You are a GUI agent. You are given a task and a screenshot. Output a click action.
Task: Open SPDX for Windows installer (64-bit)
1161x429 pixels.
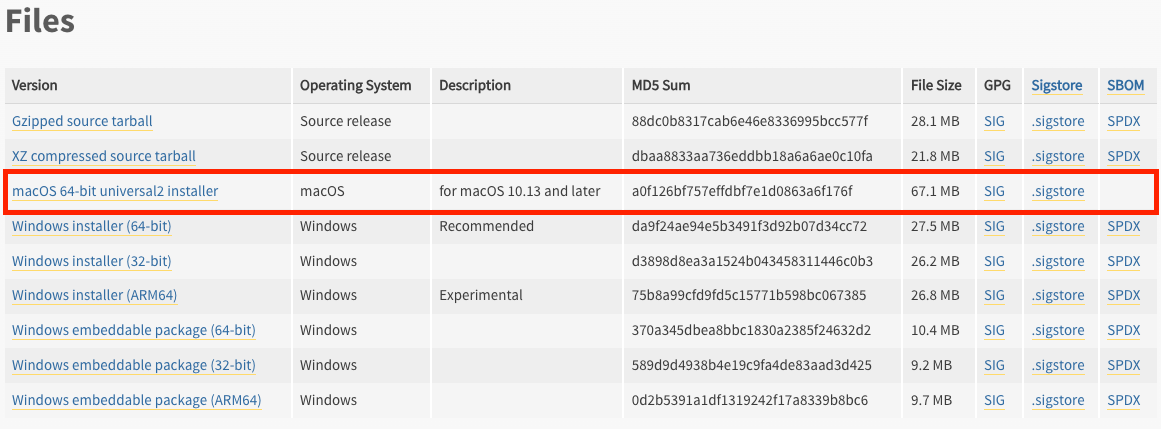coord(1123,226)
